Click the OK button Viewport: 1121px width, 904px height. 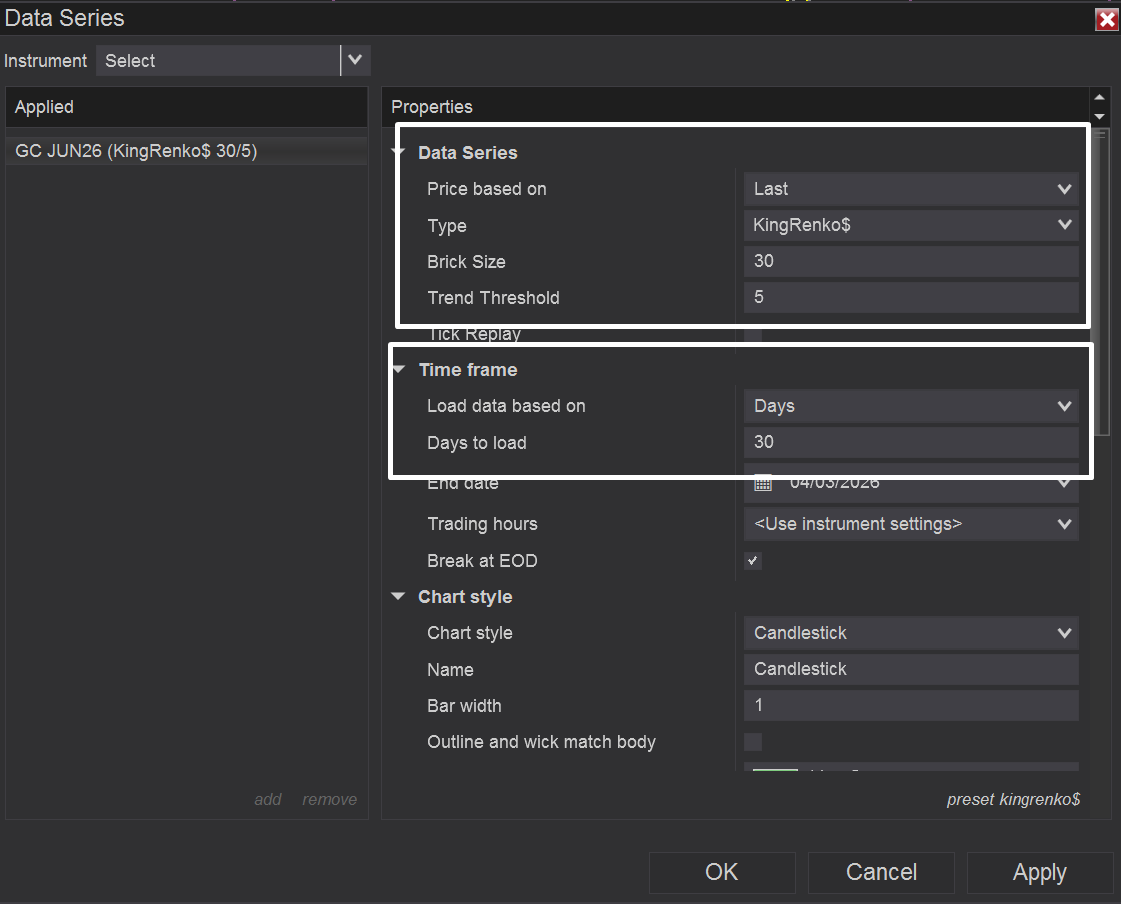(x=722, y=872)
